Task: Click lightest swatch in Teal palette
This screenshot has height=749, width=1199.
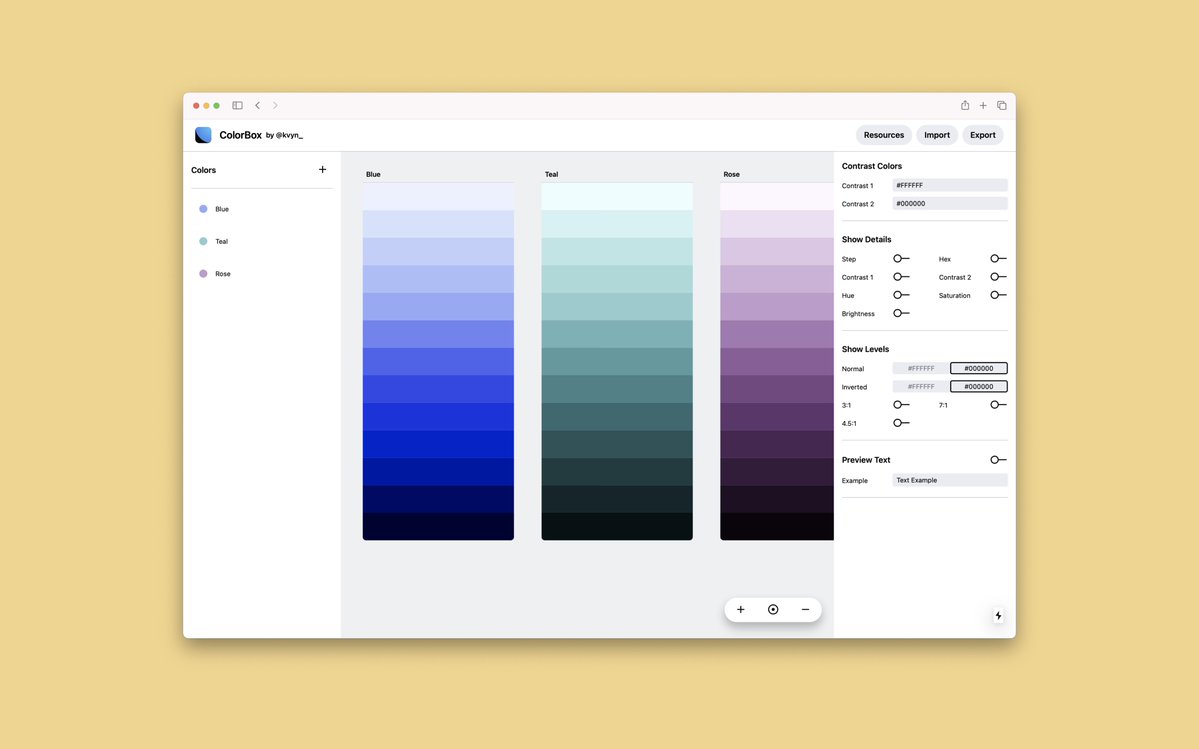Action: (617, 196)
